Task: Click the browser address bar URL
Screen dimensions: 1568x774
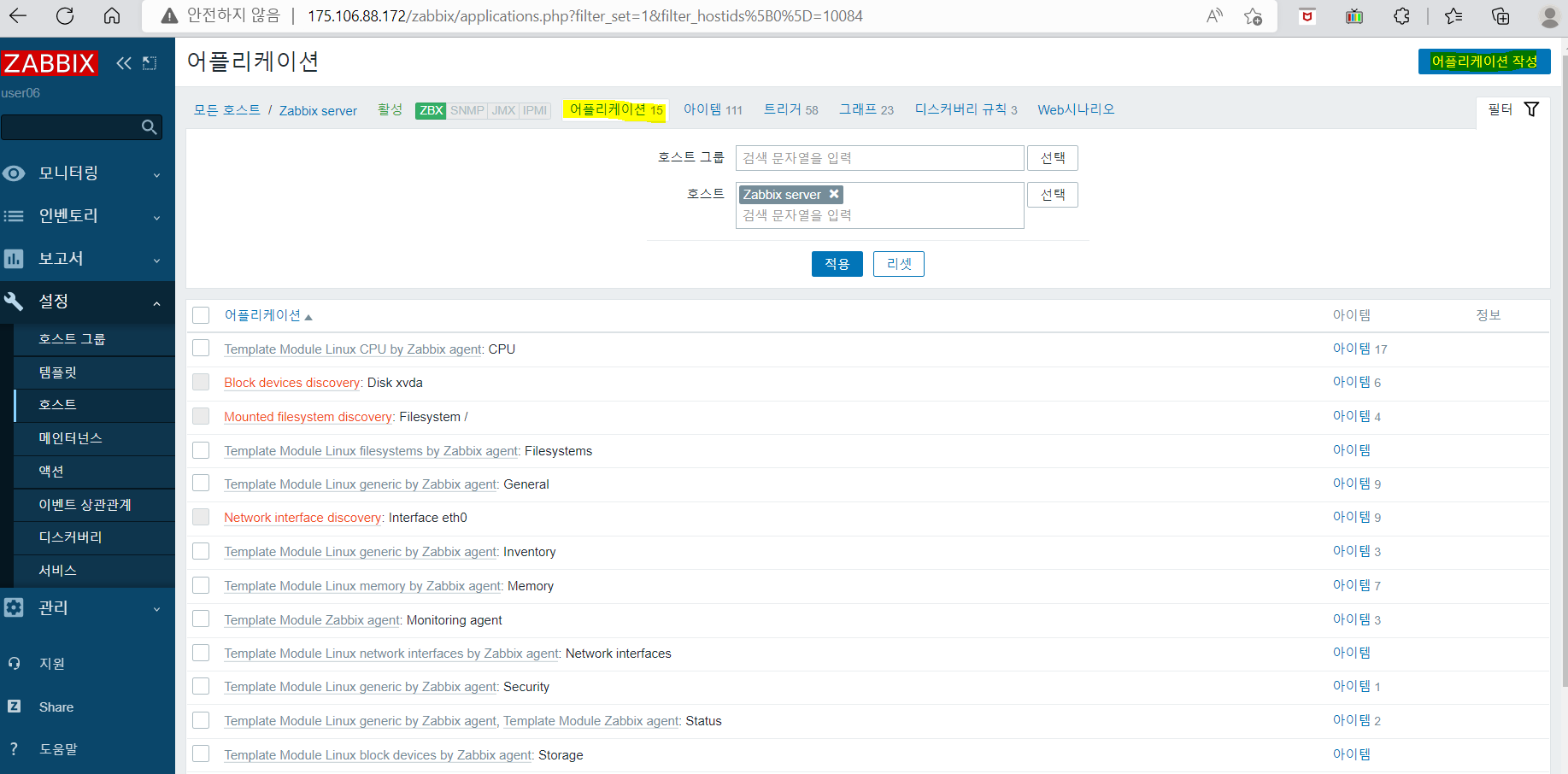Action: click(x=584, y=15)
